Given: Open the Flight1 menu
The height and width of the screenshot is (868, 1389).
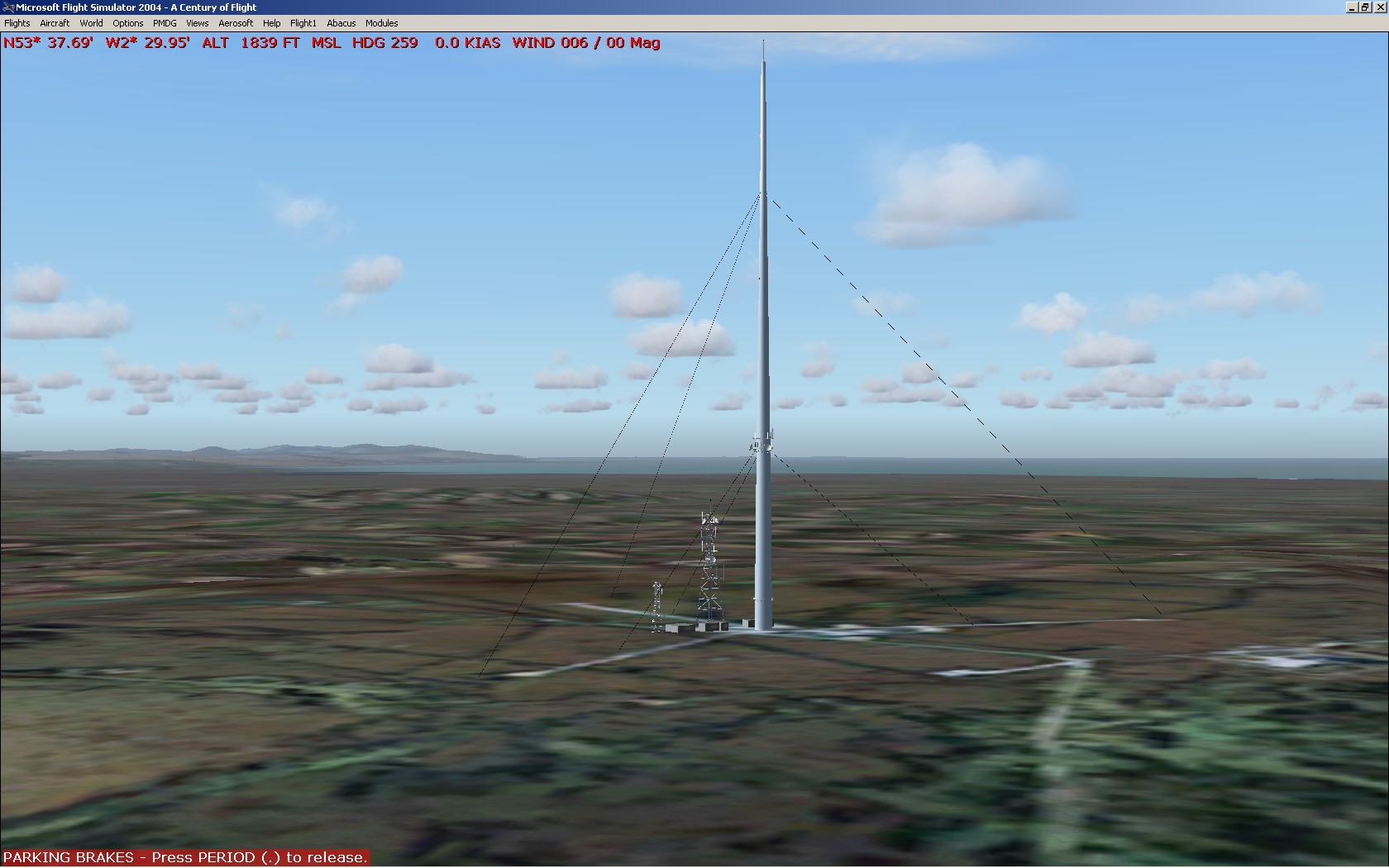Looking at the screenshot, I should coord(303,23).
